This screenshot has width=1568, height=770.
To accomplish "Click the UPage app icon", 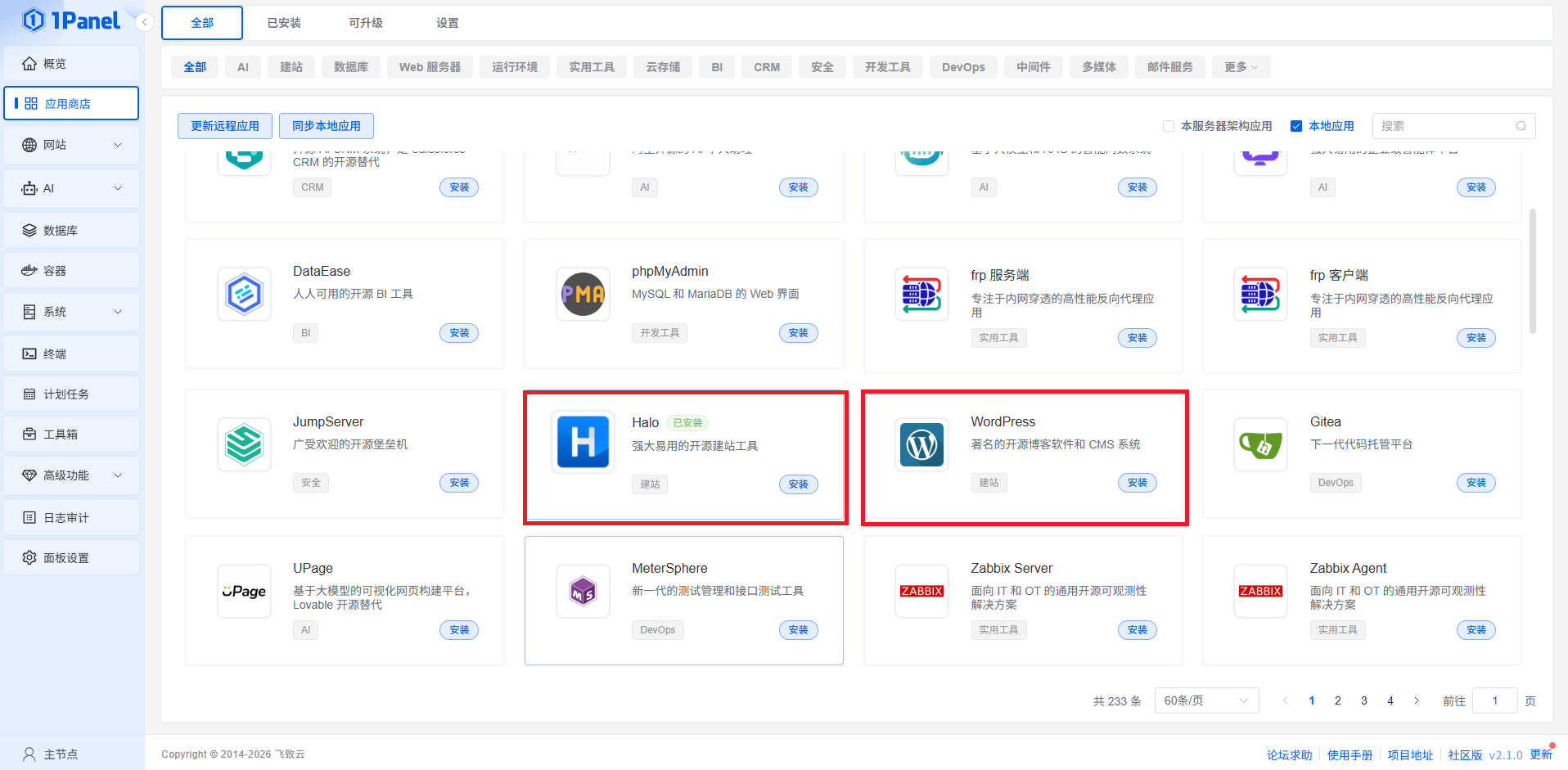I will click(244, 591).
